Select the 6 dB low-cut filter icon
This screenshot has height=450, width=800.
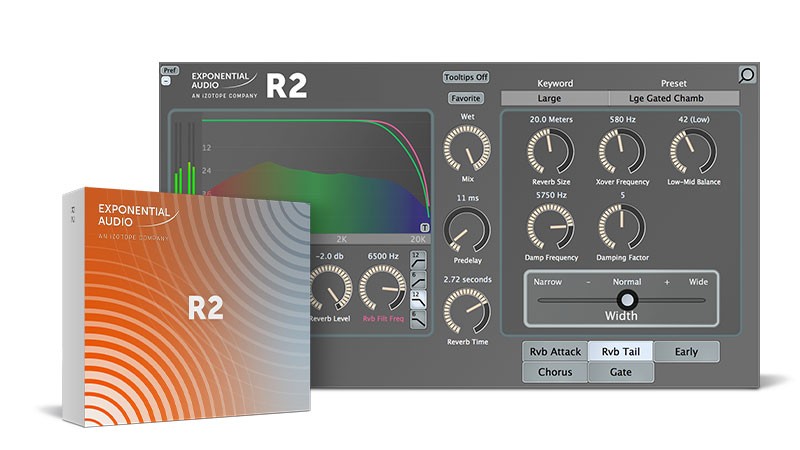point(418,280)
